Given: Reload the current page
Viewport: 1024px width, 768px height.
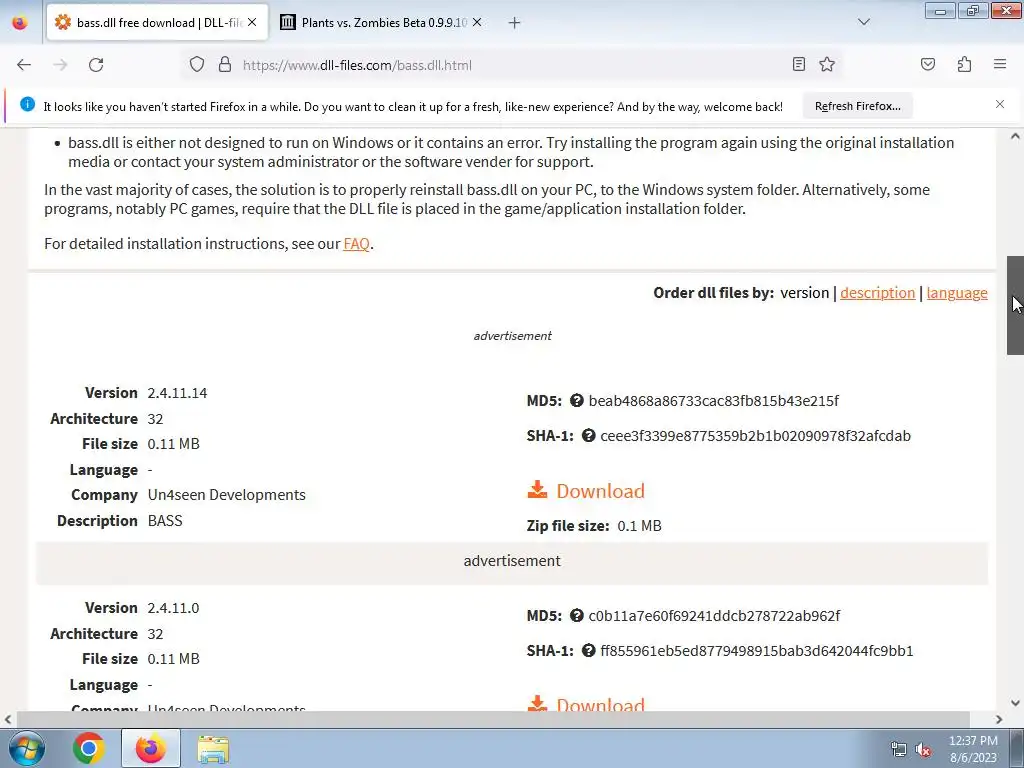Looking at the screenshot, I should click(96, 65).
